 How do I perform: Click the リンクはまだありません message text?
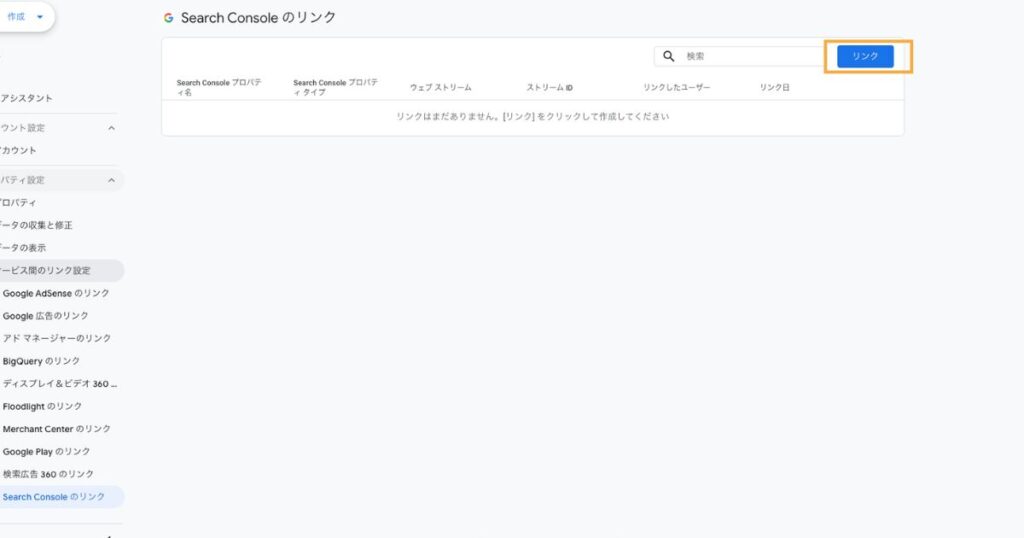(532, 117)
